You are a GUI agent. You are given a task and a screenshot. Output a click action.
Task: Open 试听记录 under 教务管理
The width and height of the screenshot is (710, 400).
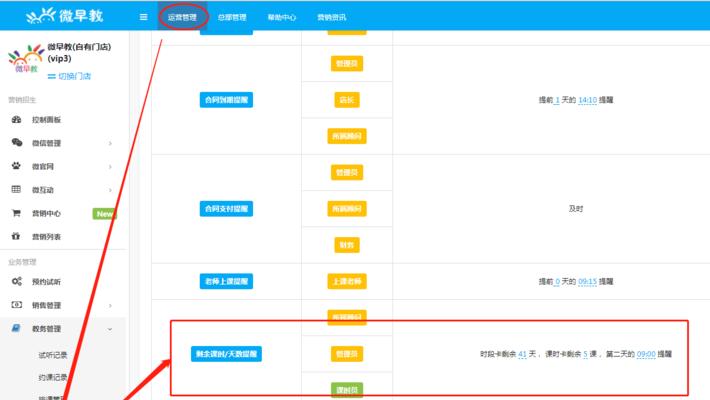click(53, 355)
